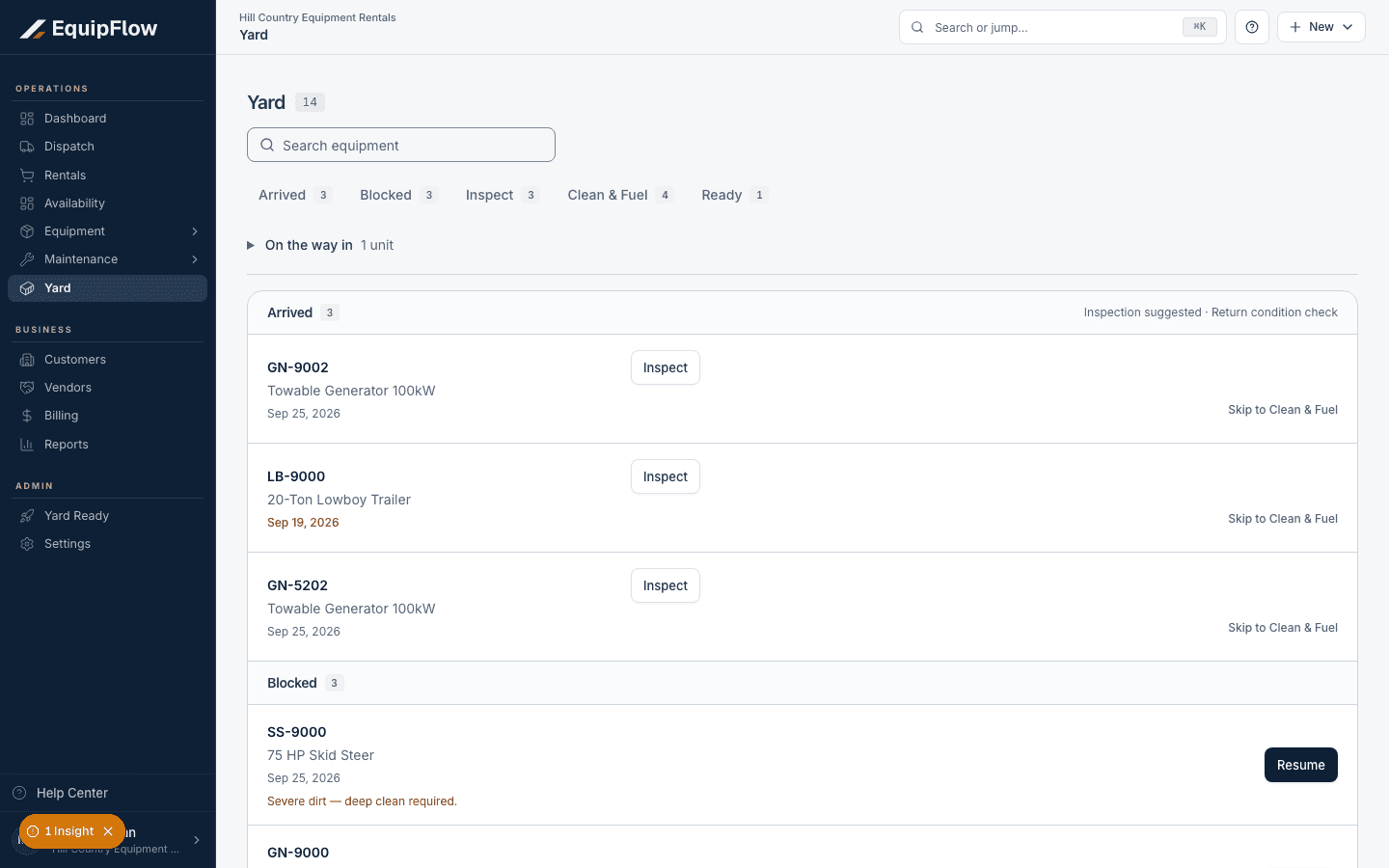Open the Vendors handshake icon
The width and height of the screenshot is (1389, 868).
pyautogui.click(x=27, y=388)
